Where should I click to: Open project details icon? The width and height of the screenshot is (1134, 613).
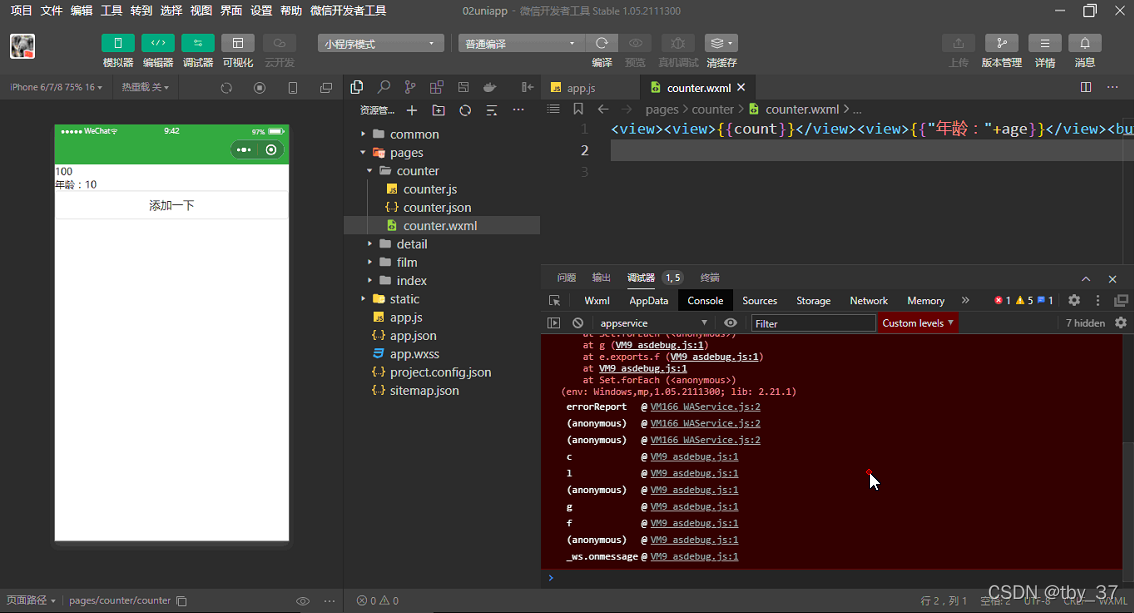[1045, 43]
